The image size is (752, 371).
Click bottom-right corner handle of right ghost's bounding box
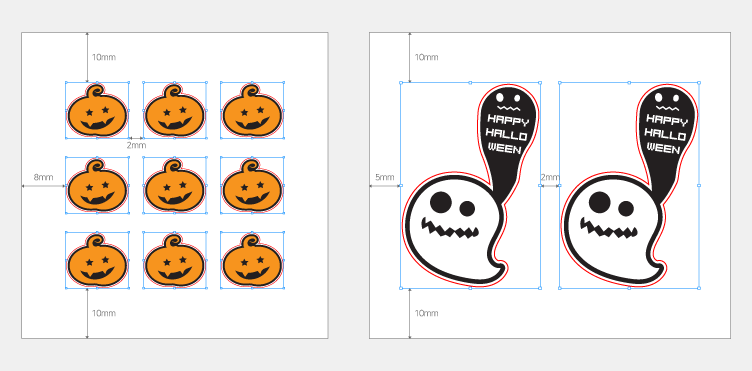click(x=699, y=288)
